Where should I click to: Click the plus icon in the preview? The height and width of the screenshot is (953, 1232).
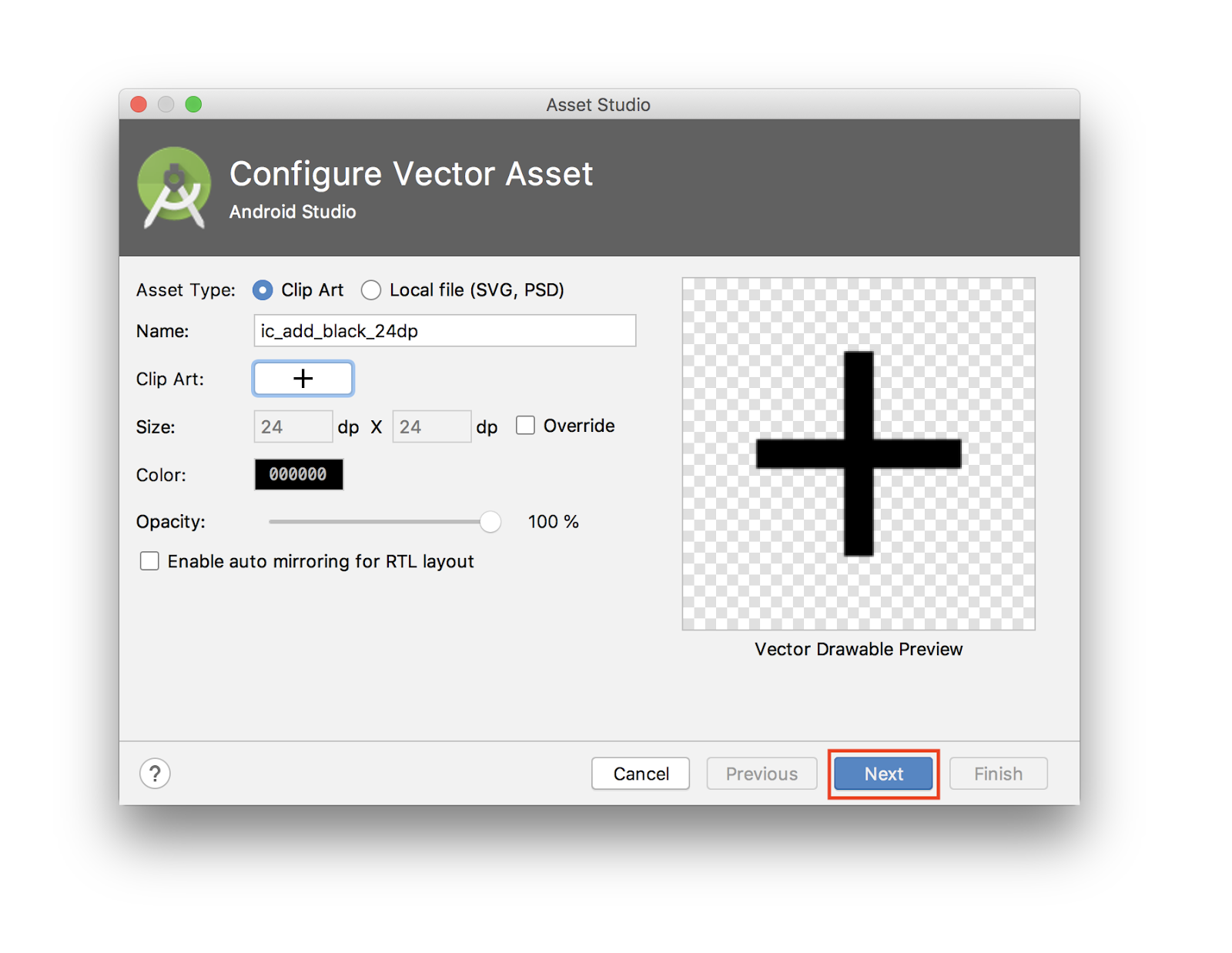pos(859,453)
